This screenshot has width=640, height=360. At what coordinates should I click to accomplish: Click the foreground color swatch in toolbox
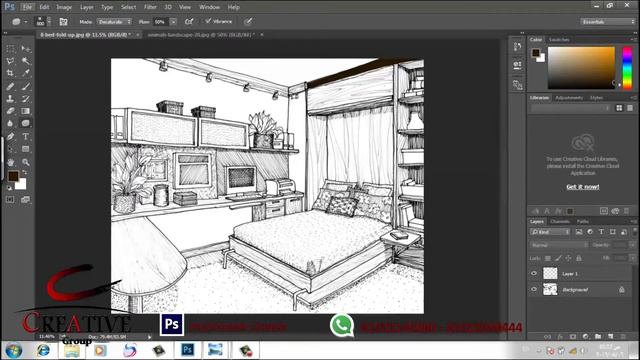(x=13, y=176)
